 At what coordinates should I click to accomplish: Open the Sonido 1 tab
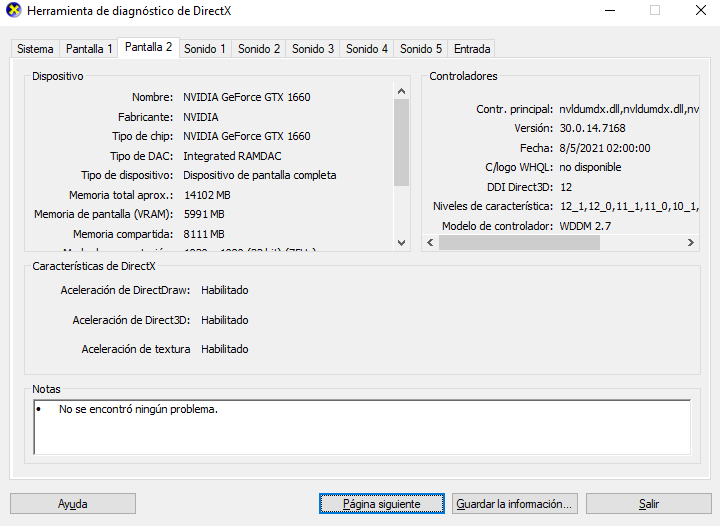(x=205, y=49)
